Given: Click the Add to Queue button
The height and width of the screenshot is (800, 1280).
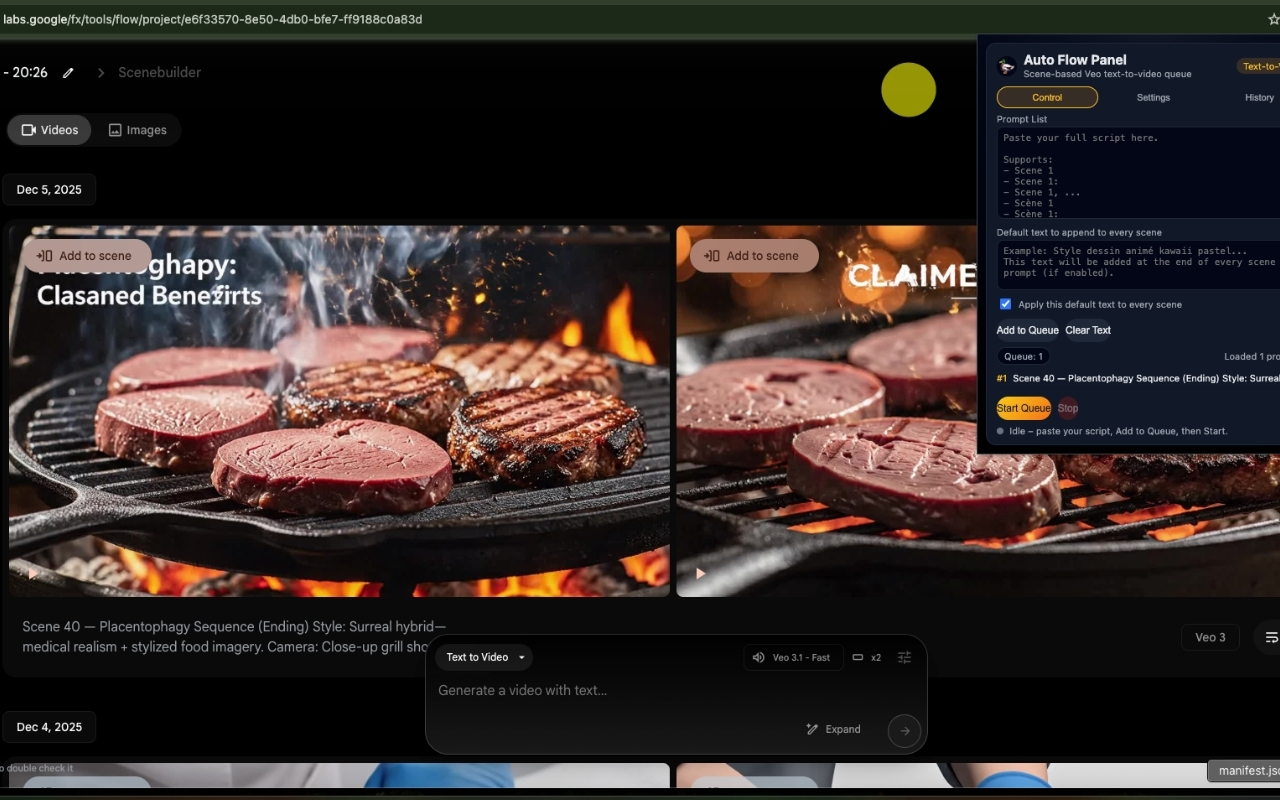Looking at the screenshot, I should 1027,330.
